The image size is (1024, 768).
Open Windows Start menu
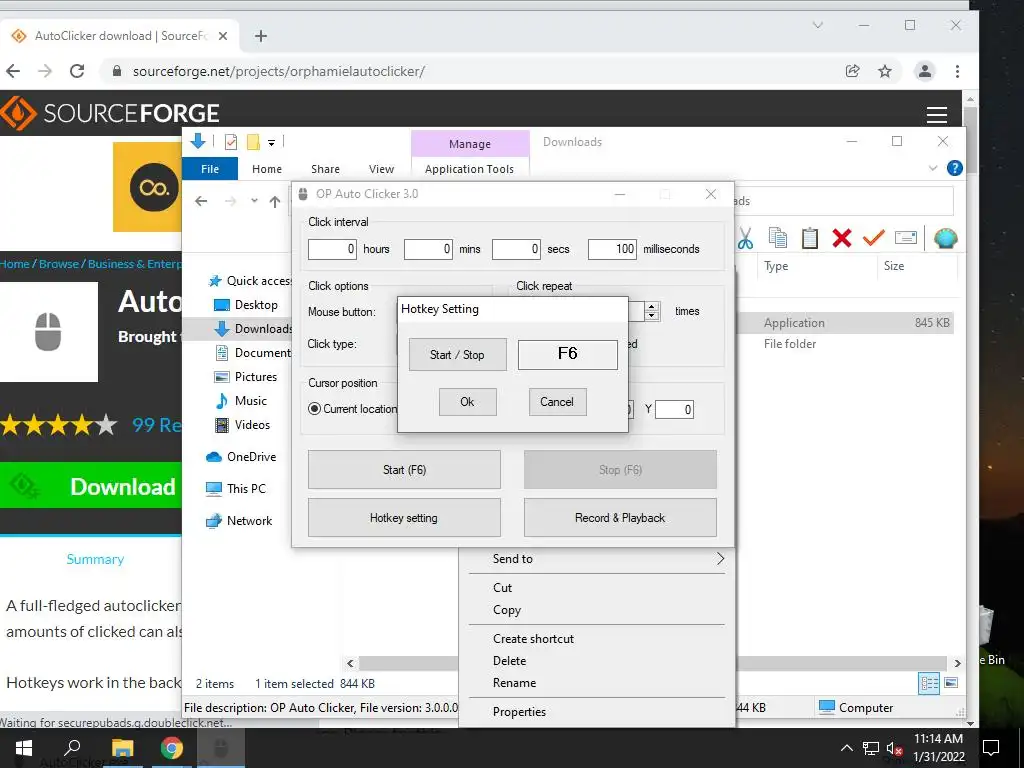[24, 748]
